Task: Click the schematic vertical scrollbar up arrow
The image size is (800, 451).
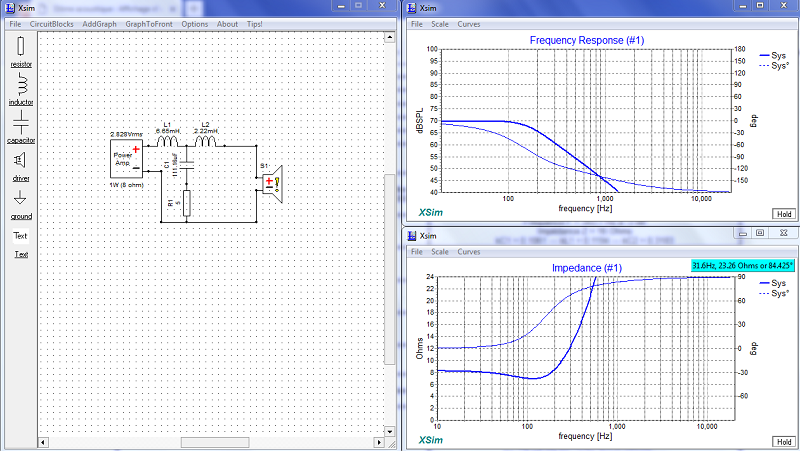Action: (390, 37)
